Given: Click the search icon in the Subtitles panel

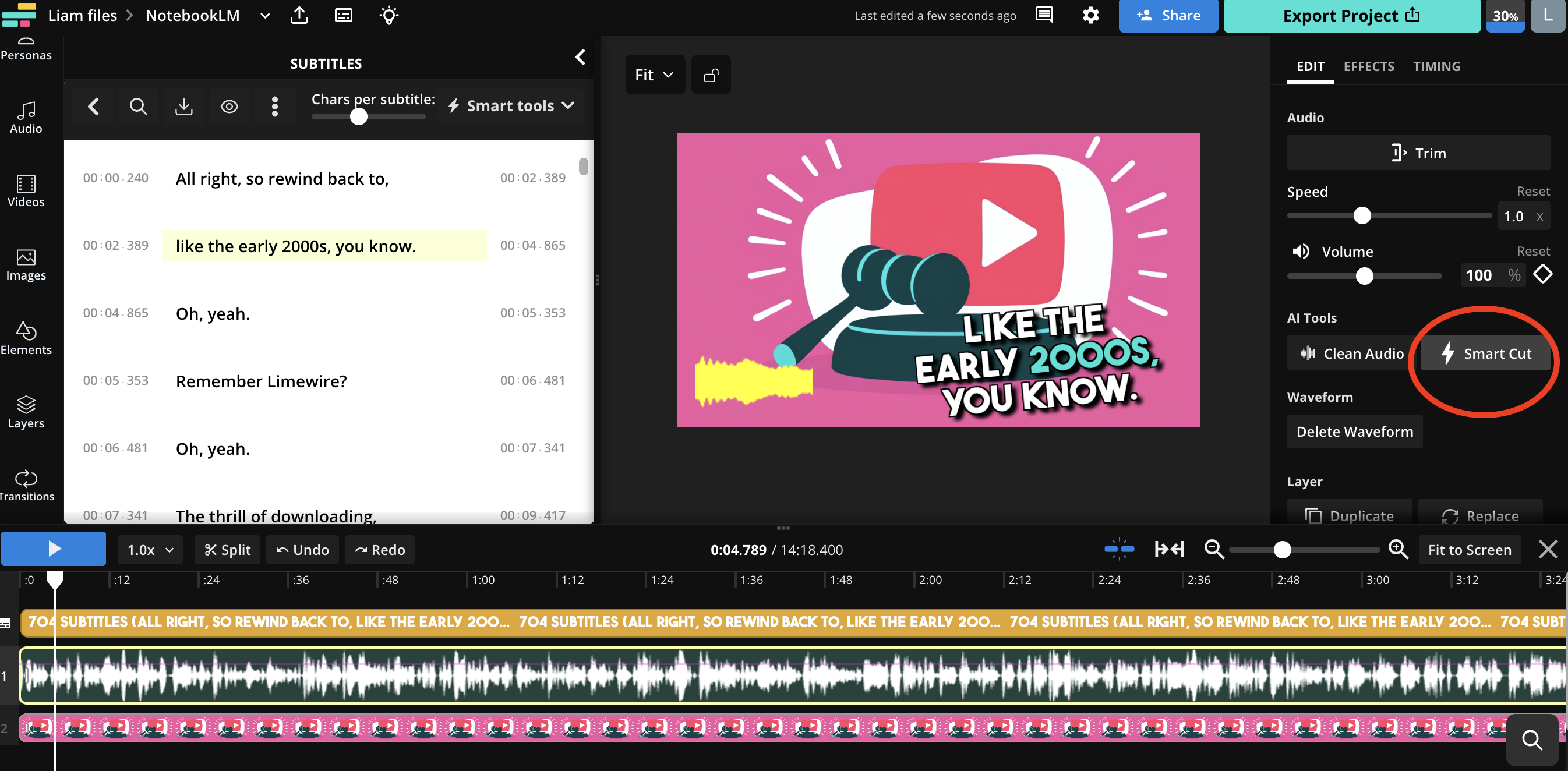Looking at the screenshot, I should pyautogui.click(x=138, y=106).
